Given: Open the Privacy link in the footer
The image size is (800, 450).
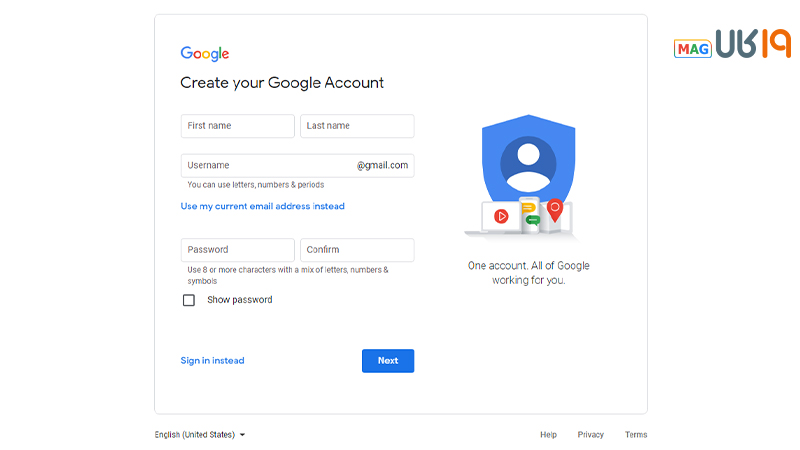Looking at the screenshot, I should (591, 435).
